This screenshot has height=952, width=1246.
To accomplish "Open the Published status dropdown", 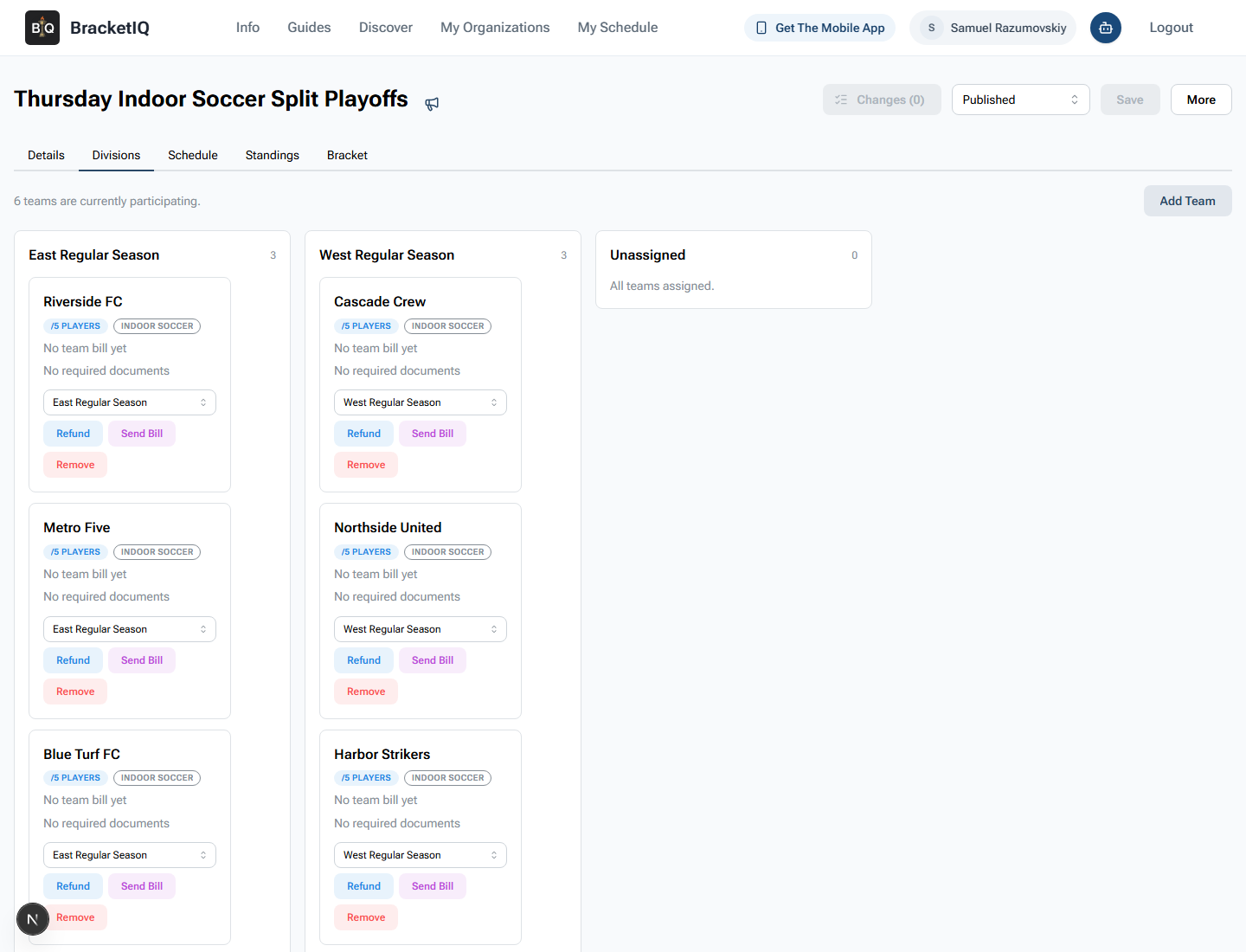I will (1020, 100).
